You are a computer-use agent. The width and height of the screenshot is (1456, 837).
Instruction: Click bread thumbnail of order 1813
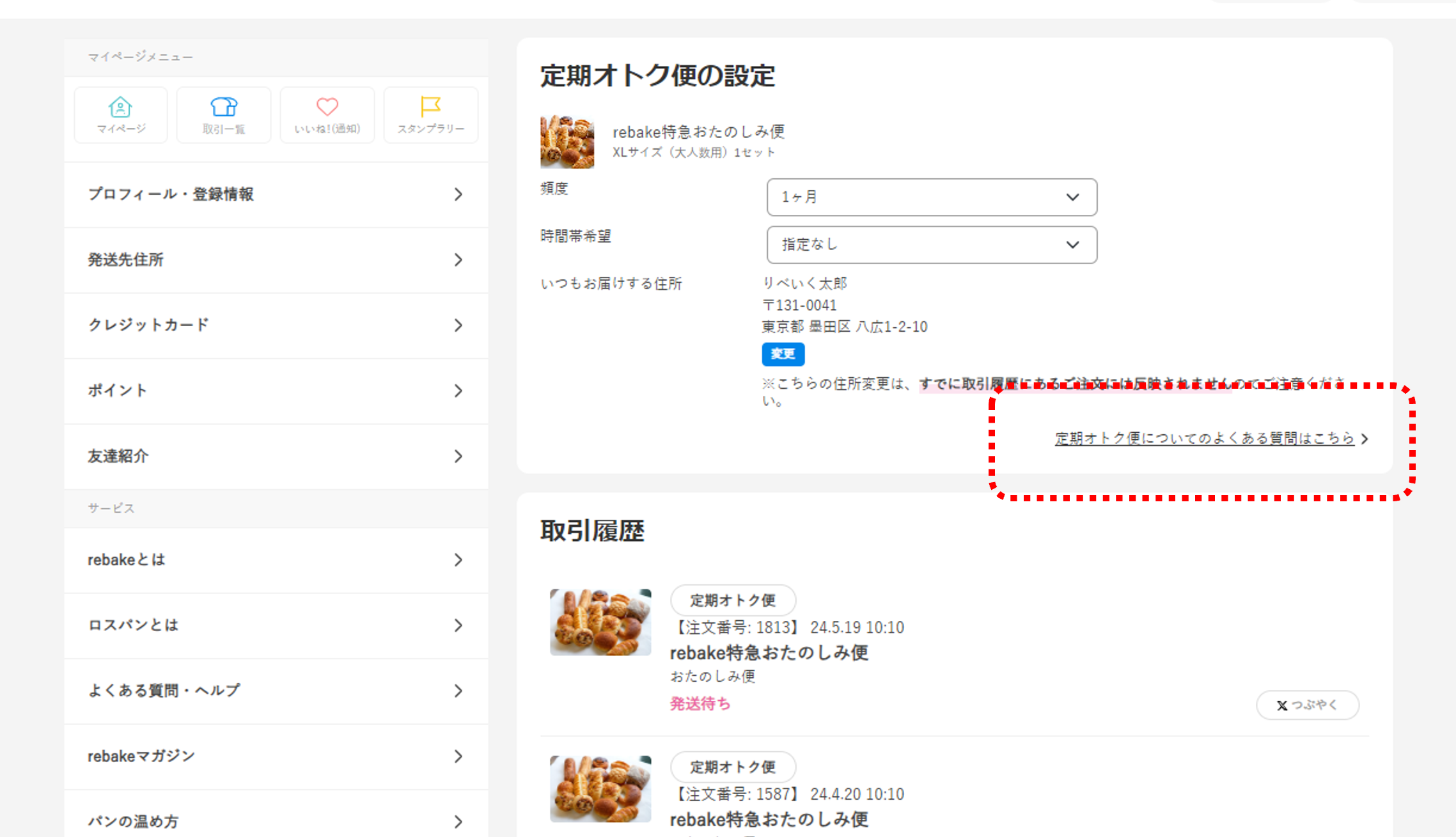click(x=600, y=622)
